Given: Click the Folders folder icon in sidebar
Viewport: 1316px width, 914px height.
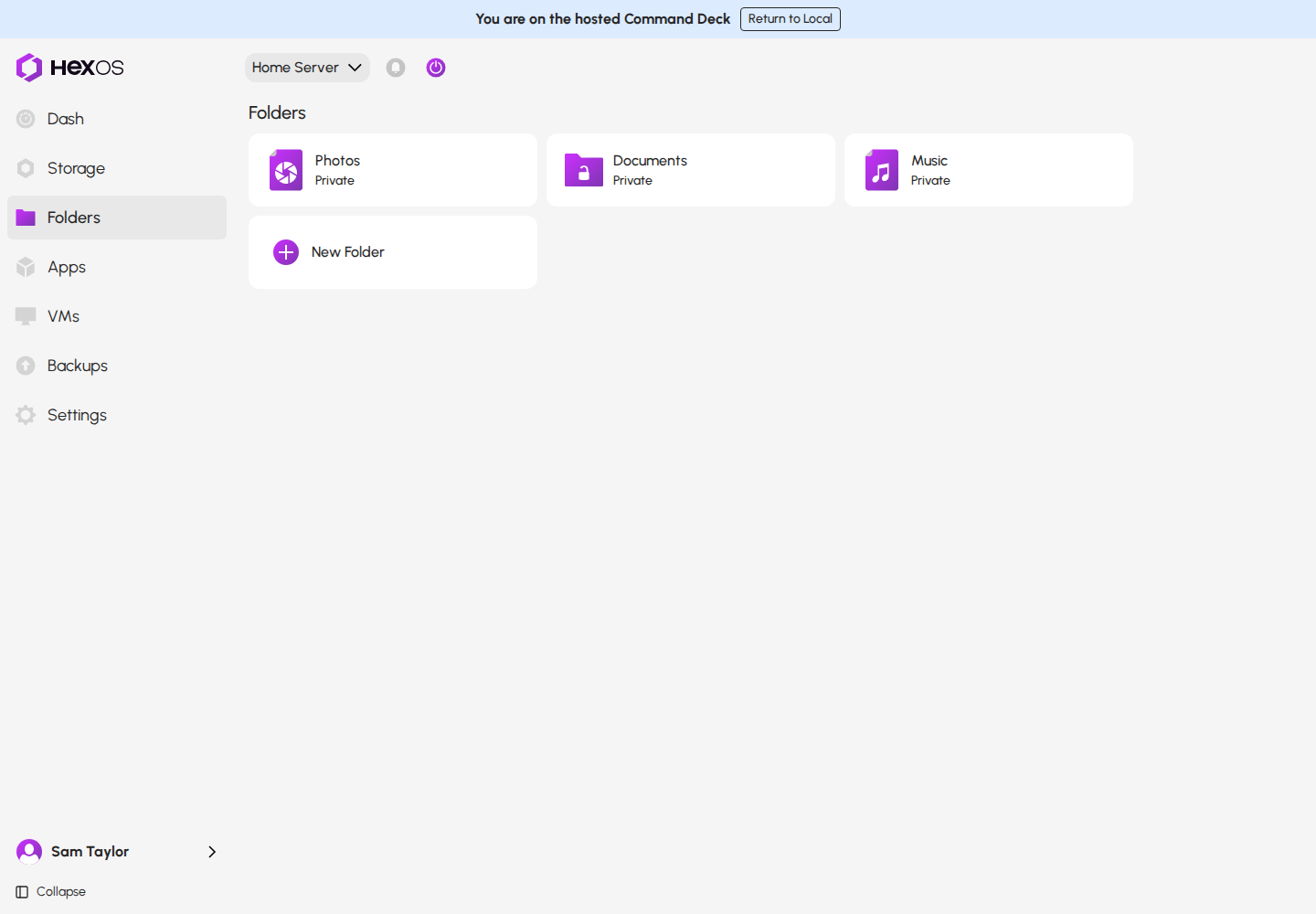Looking at the screenshot, I should [26, 218].
